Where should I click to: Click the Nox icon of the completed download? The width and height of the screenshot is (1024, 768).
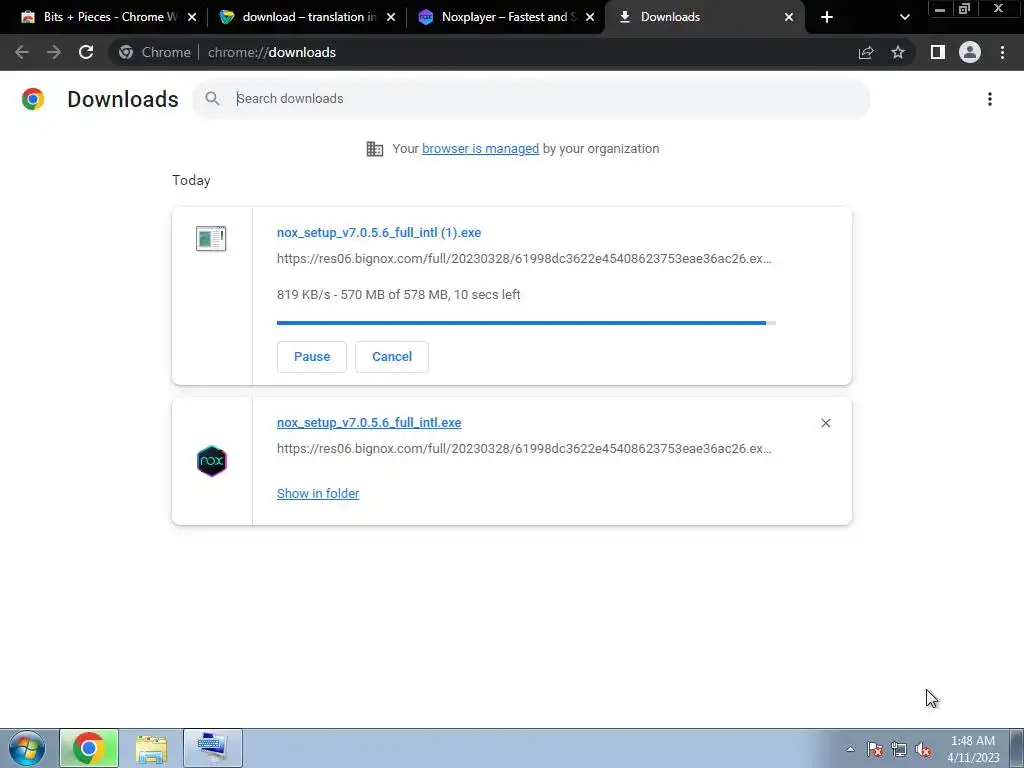[212, 461]
